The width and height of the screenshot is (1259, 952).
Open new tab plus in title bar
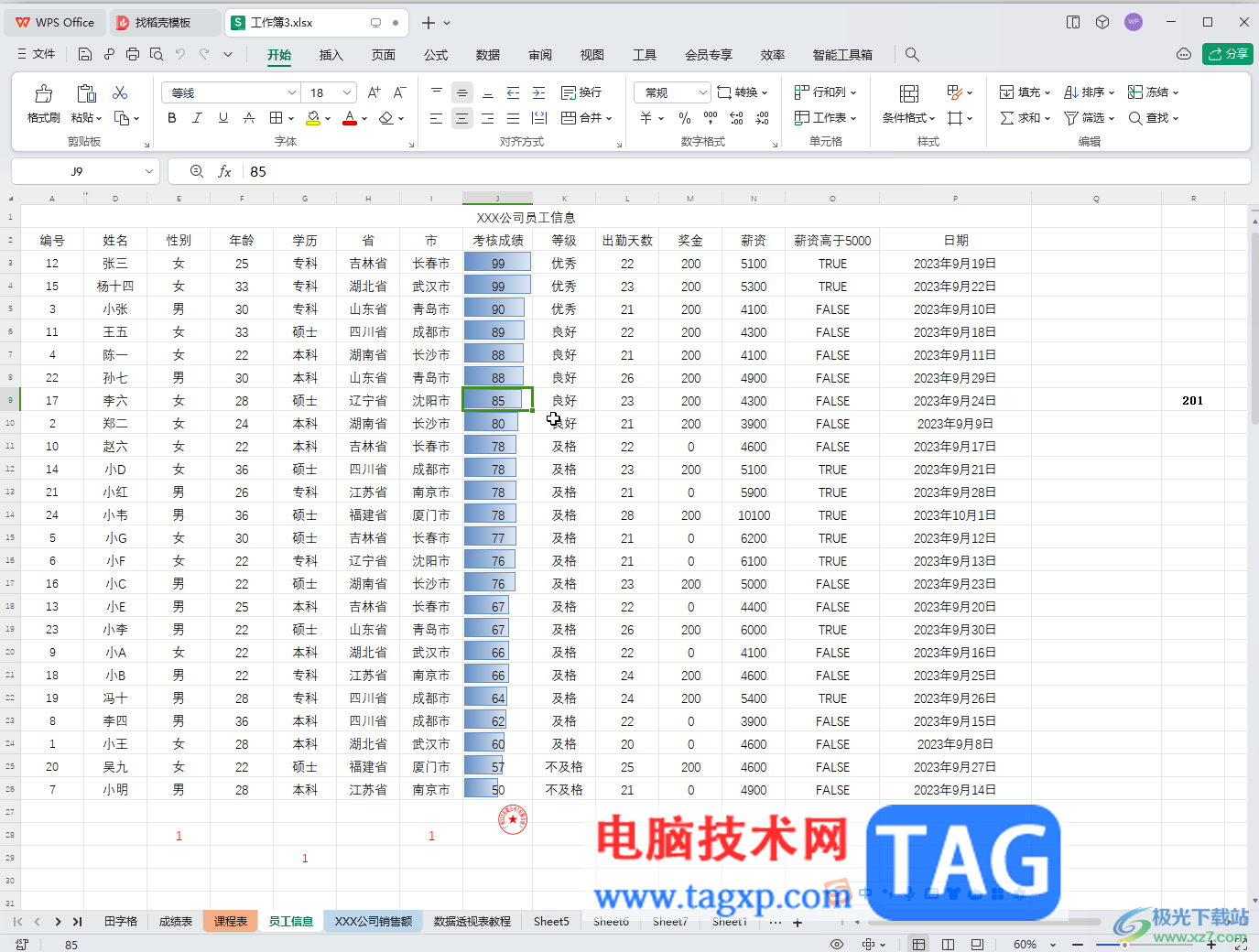[x=428, y=22]
